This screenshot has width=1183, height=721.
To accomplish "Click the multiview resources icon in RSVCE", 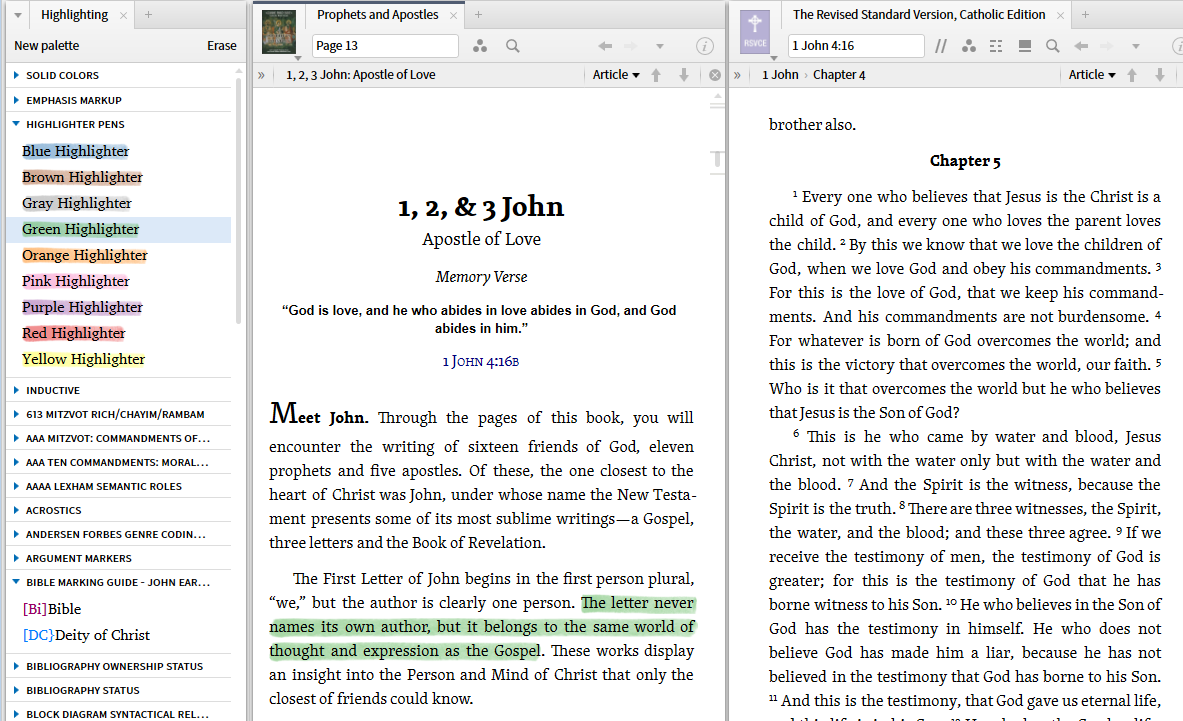I will 1025,47.
